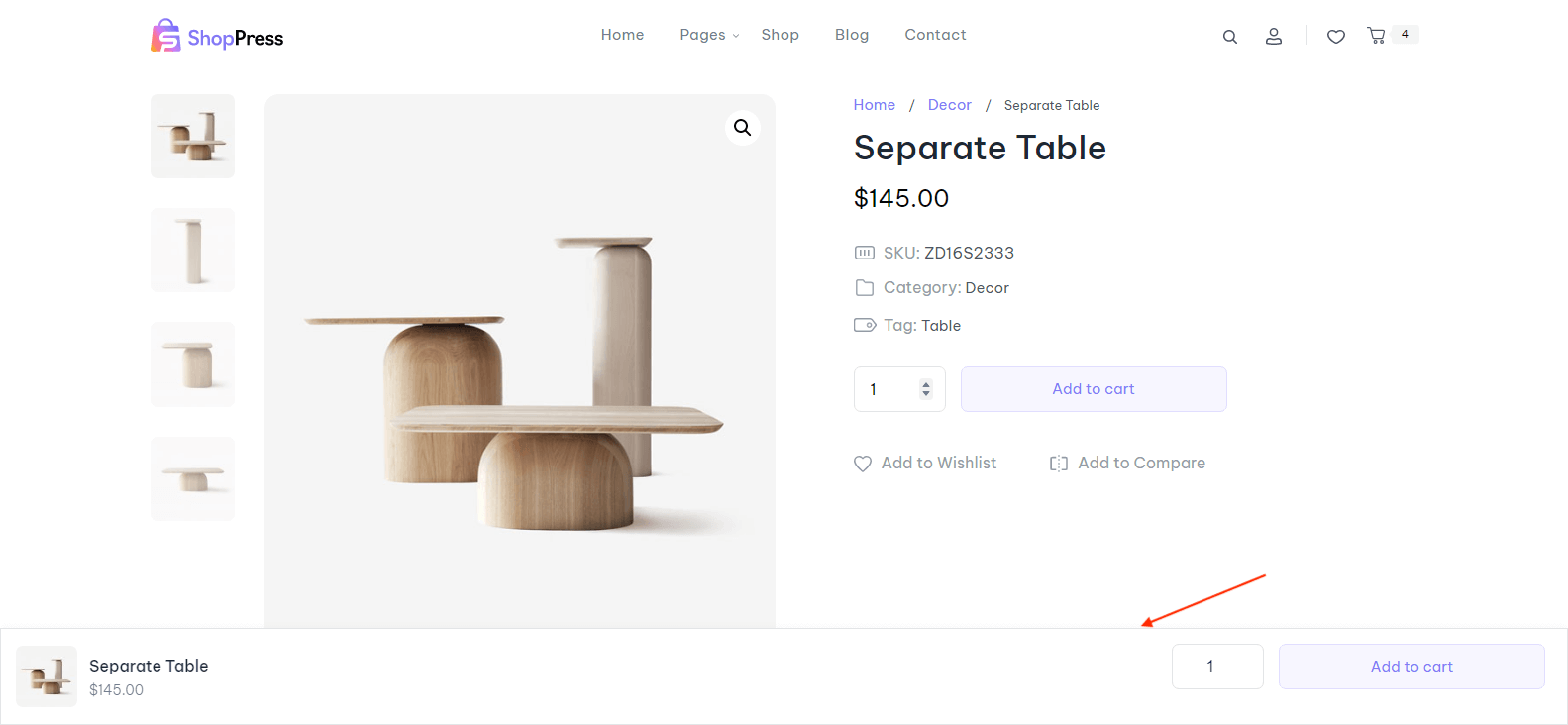Viewport: 1568px width, 725px height.
Task: Click the sticky bar quantity field
Action: click(1217, 667)
